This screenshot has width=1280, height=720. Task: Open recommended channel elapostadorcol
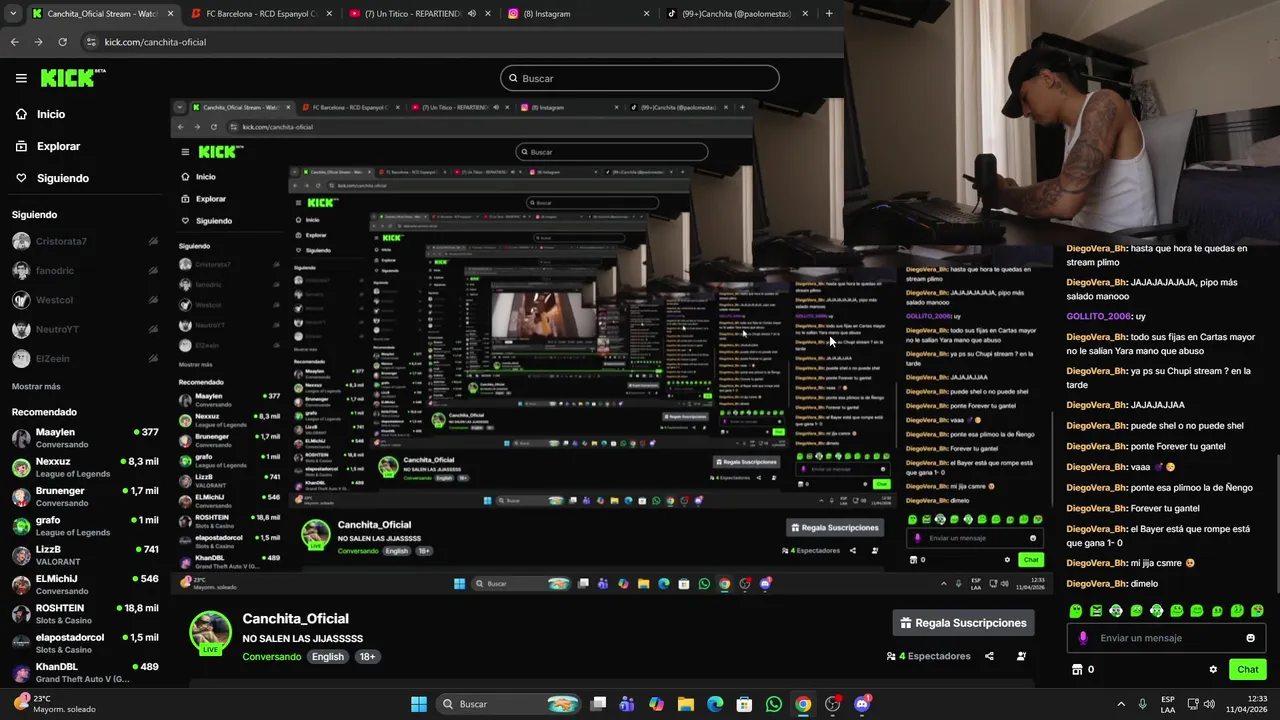85,643
